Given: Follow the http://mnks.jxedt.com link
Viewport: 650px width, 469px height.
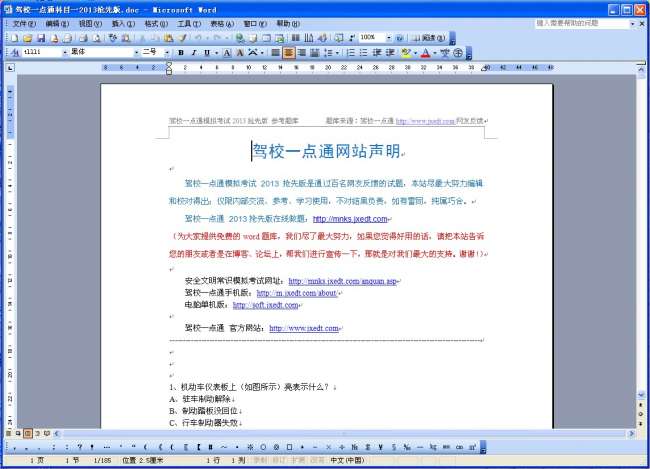Looking at the screenshot, I should pos(350,219).
